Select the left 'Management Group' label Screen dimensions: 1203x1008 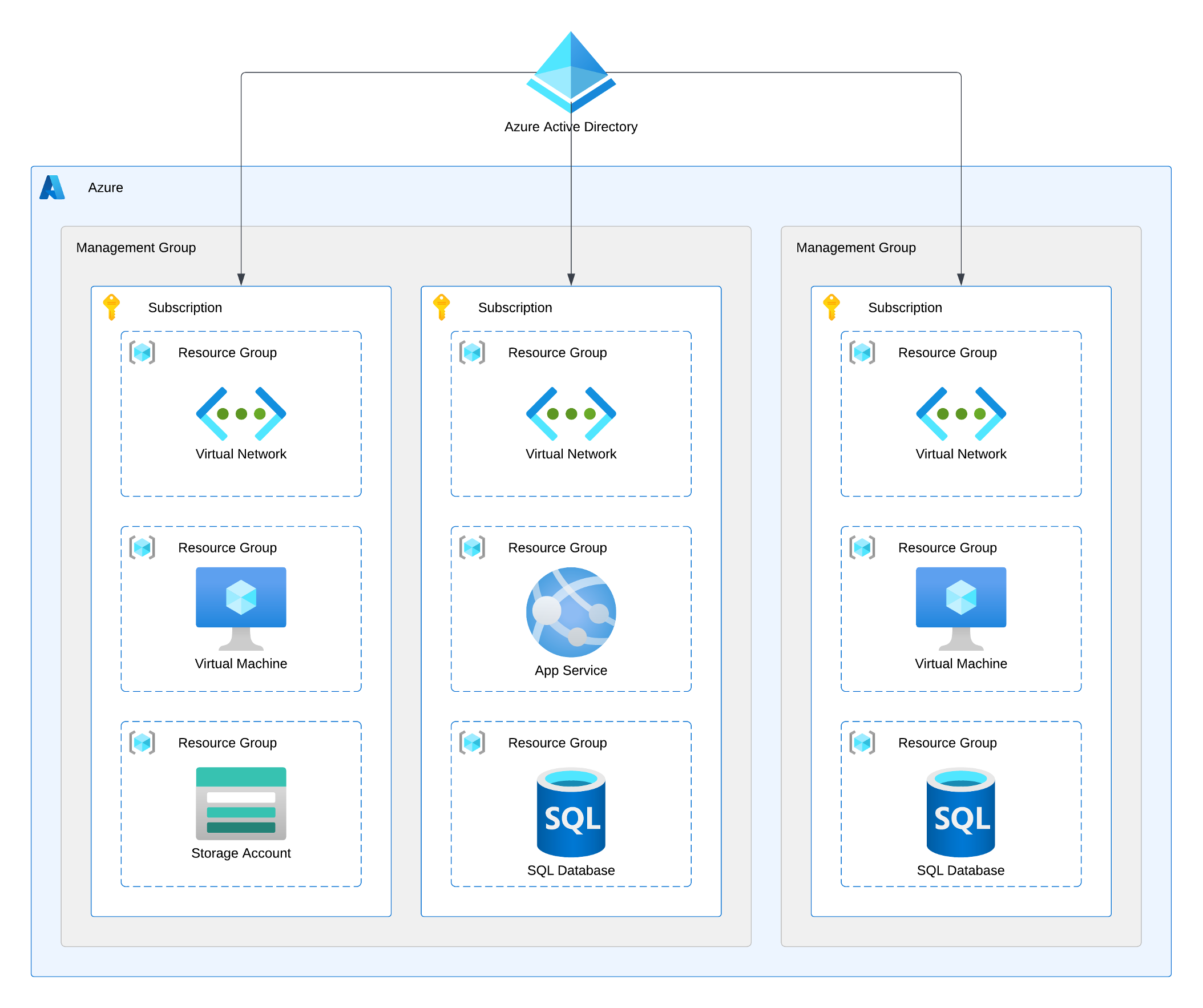coord(136,248)
